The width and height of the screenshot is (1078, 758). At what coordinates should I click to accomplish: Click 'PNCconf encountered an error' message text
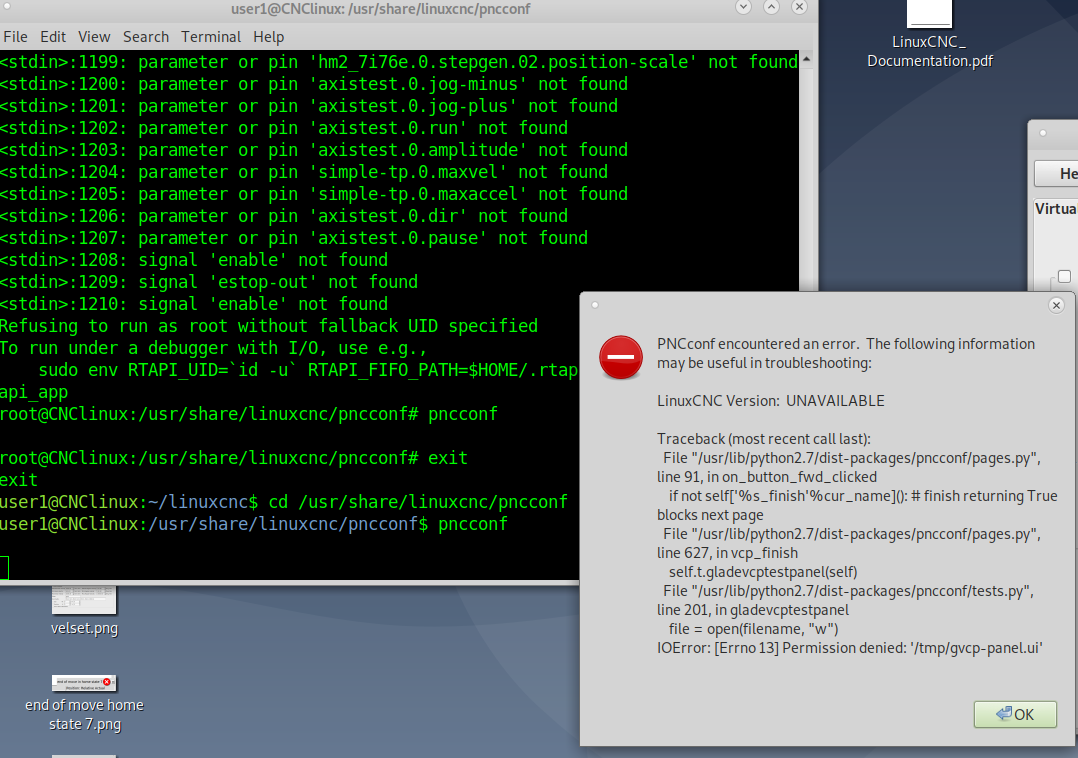coord(846,353)
